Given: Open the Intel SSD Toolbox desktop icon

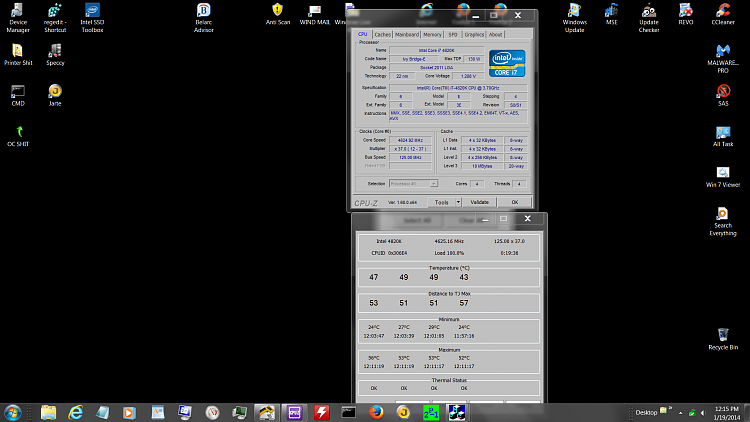Looking at the screenshot, I should (92, 18).
